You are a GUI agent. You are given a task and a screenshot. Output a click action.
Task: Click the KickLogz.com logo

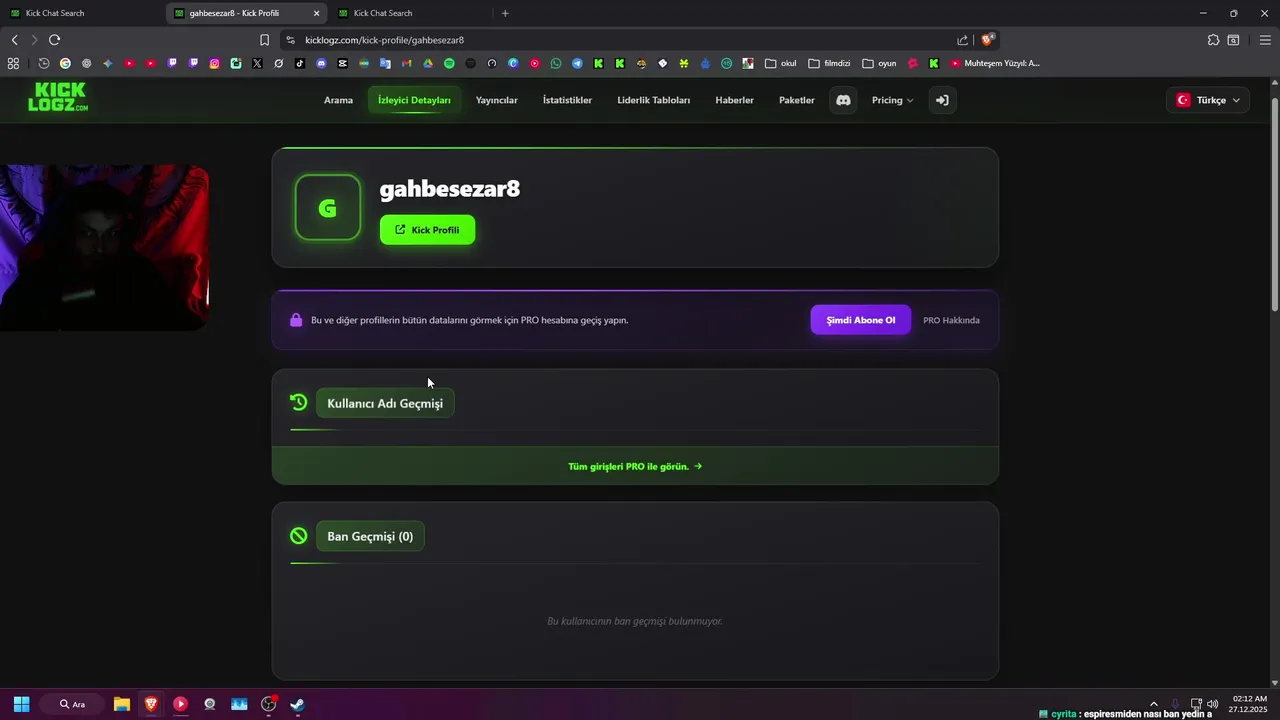[58, 97]
